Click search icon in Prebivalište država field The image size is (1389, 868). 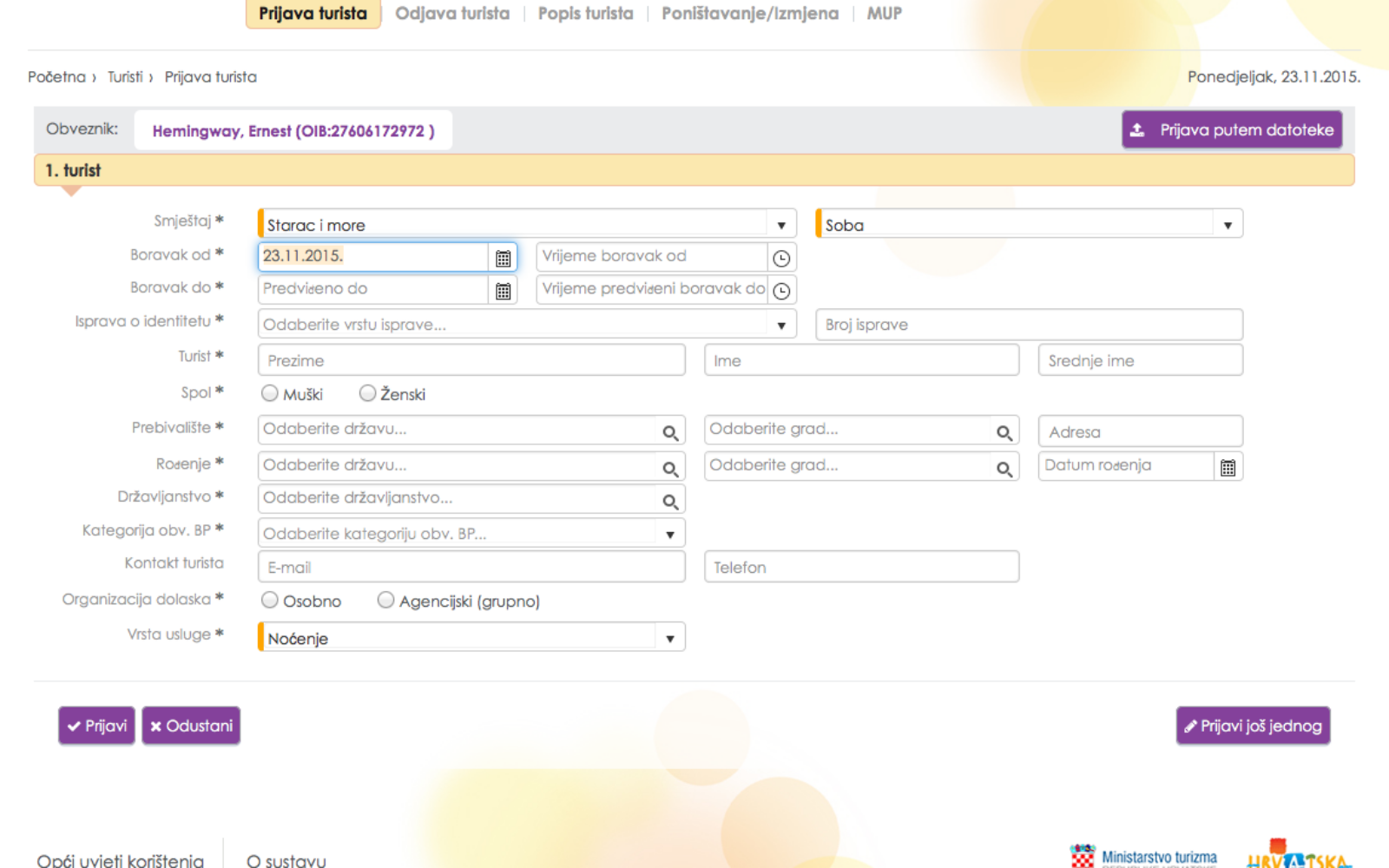pos(670,432)
